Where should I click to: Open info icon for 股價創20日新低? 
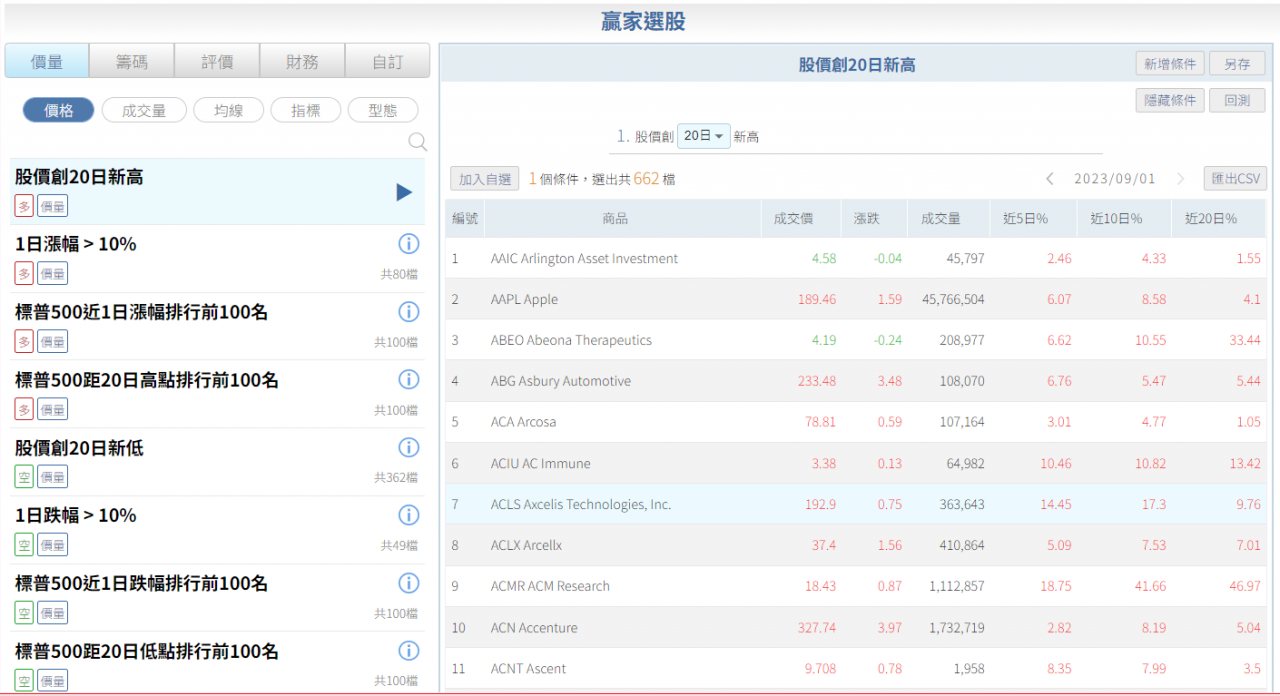point(408,447)
